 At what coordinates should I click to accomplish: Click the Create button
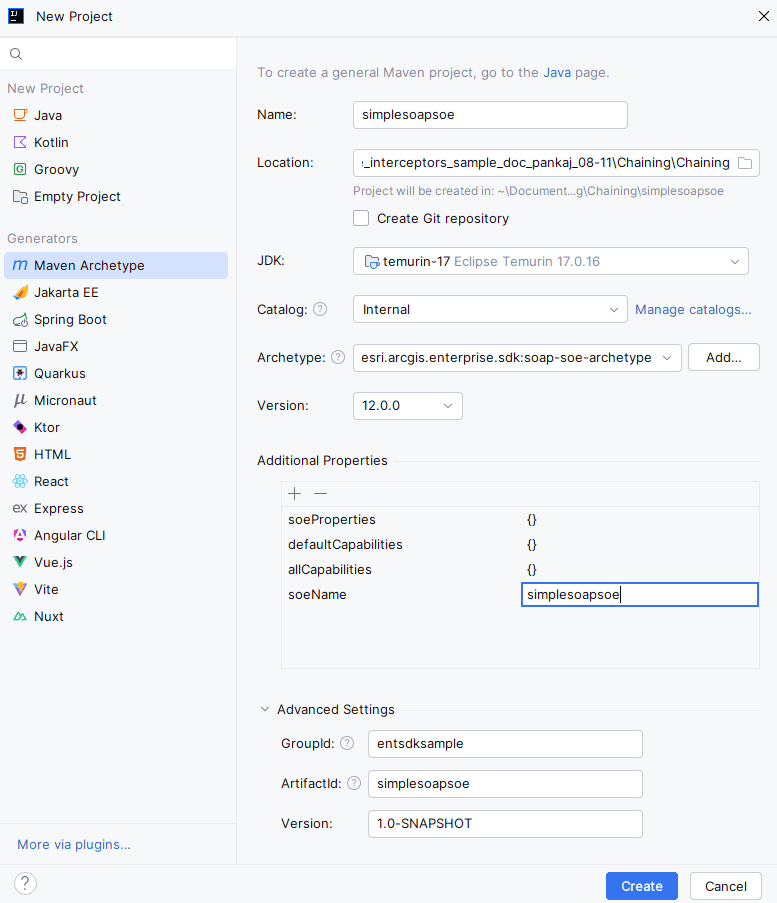pos(641,885)
